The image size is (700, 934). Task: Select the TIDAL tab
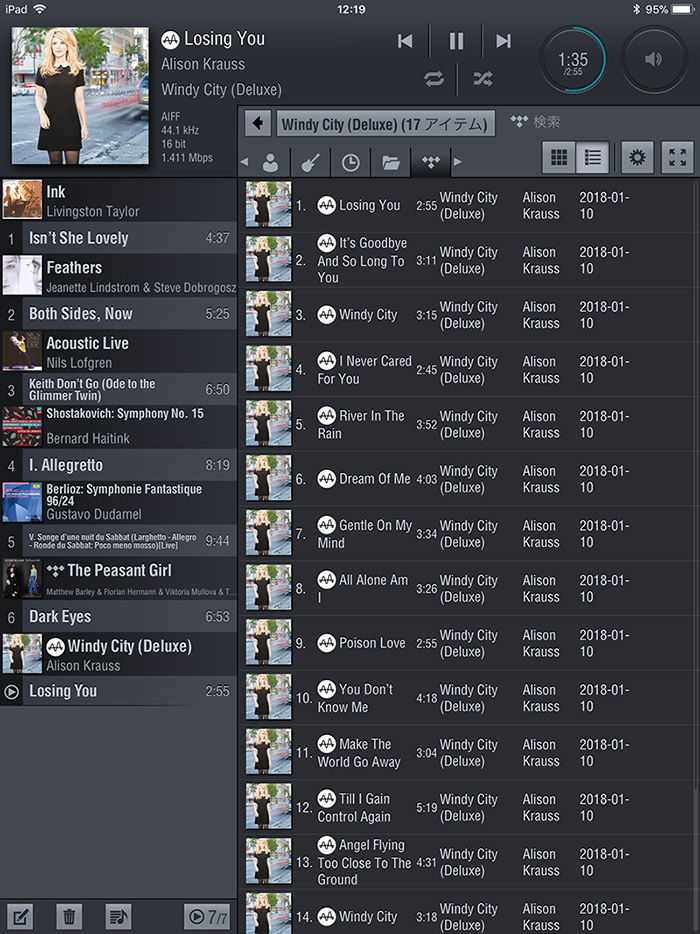click(x=431, y=162)
